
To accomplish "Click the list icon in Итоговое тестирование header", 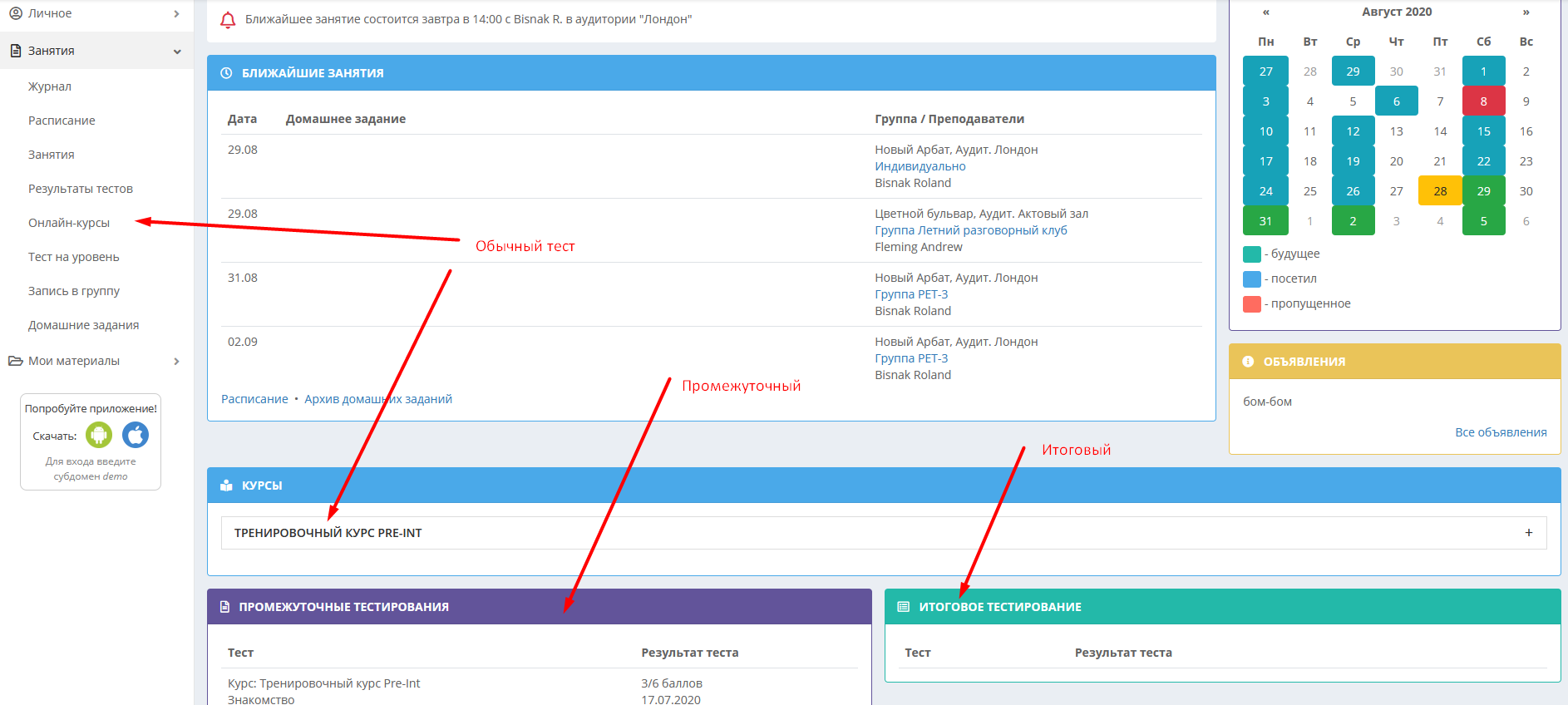I will 904,607.
